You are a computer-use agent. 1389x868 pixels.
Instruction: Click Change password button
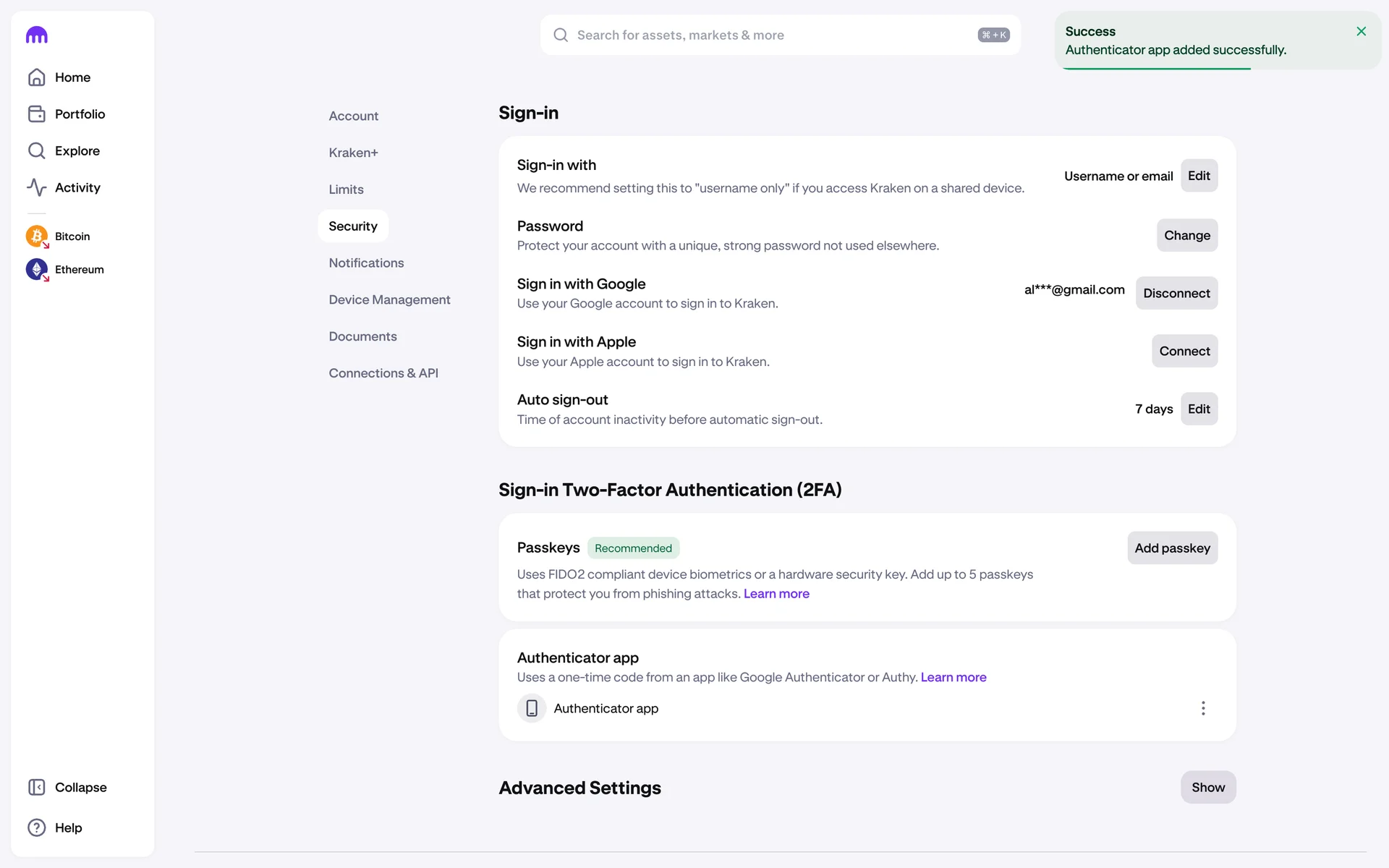(x=1186, y=235)
